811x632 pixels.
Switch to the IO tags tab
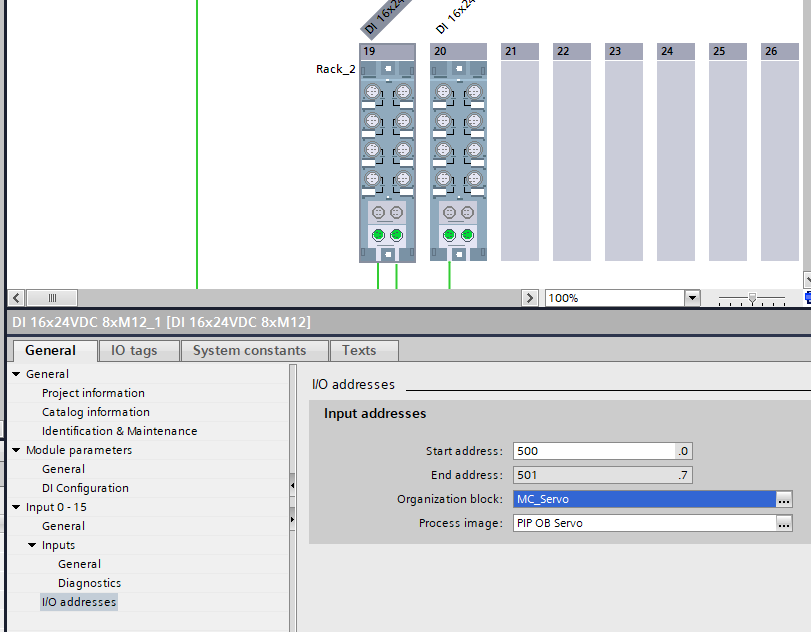coord(139,350)
